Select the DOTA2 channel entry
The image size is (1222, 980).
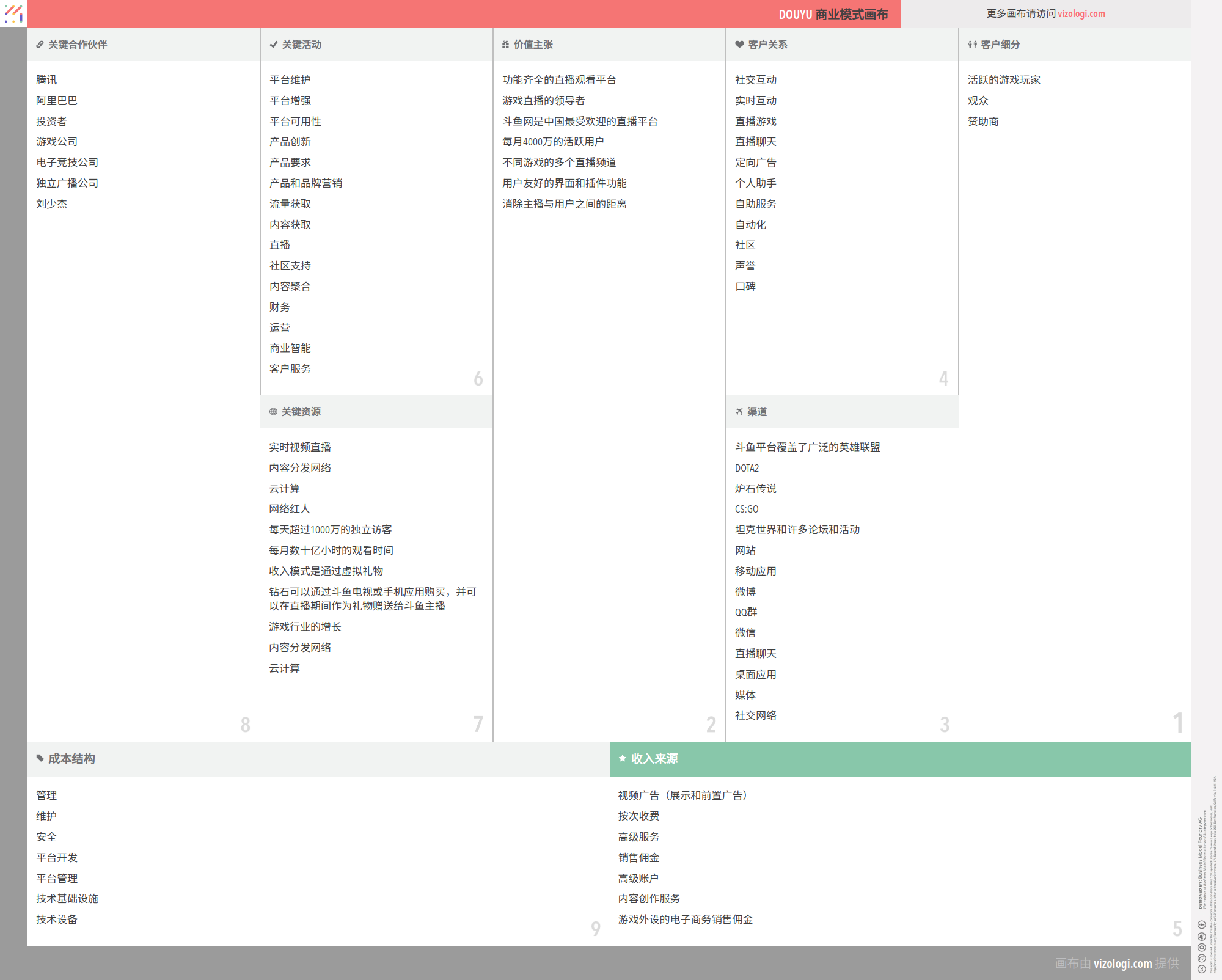tap(747, 469)
